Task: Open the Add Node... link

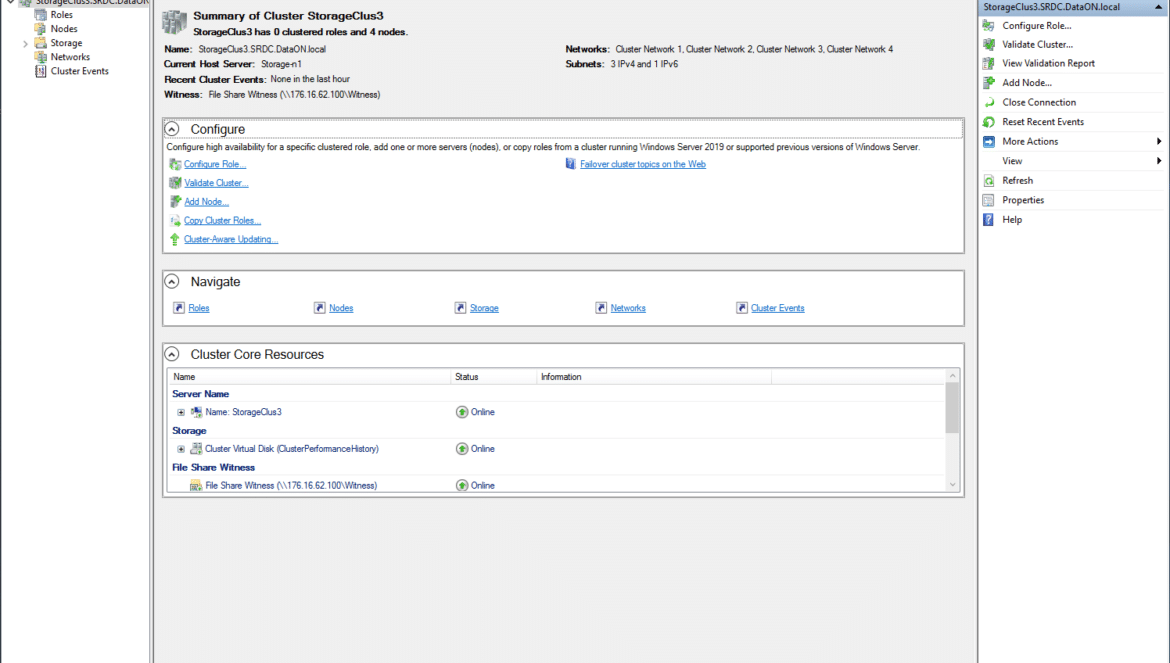Action: tap(207, 201)
